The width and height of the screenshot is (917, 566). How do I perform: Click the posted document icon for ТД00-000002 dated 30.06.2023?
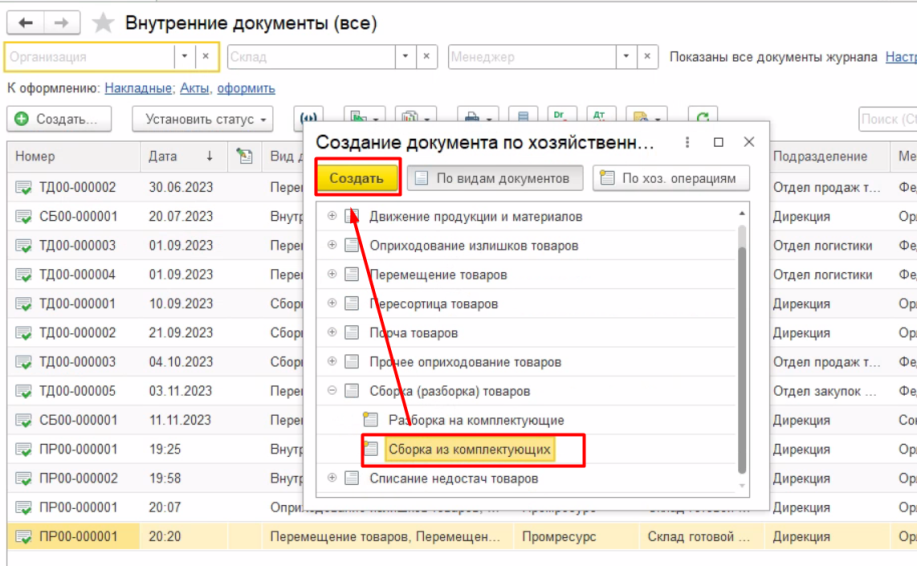(x=23, y=187)
